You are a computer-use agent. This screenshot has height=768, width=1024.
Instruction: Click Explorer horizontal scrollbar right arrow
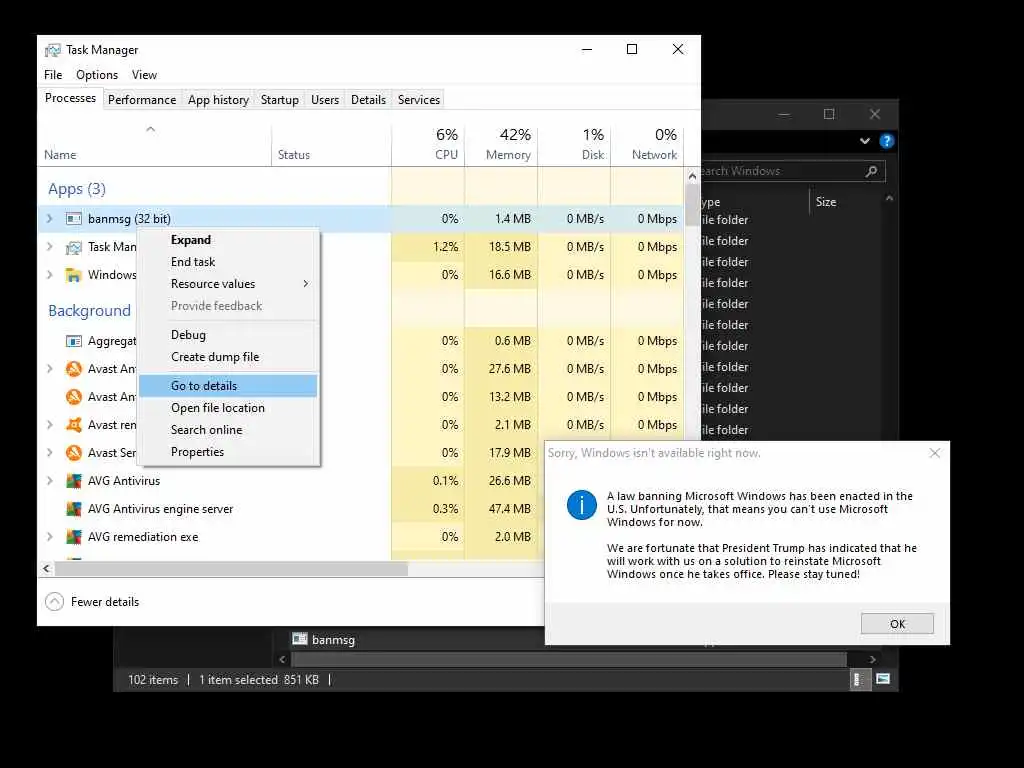tap(872, 660)
